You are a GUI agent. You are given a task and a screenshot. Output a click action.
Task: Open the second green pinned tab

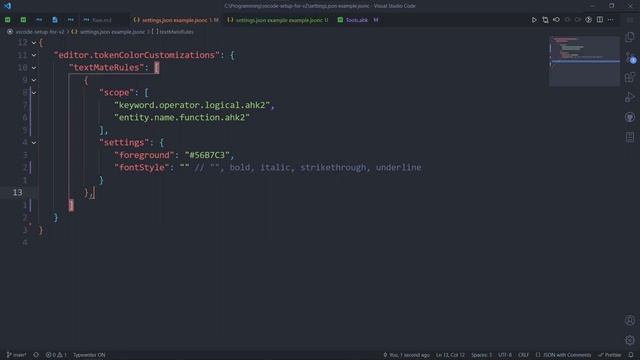point(23,20)
